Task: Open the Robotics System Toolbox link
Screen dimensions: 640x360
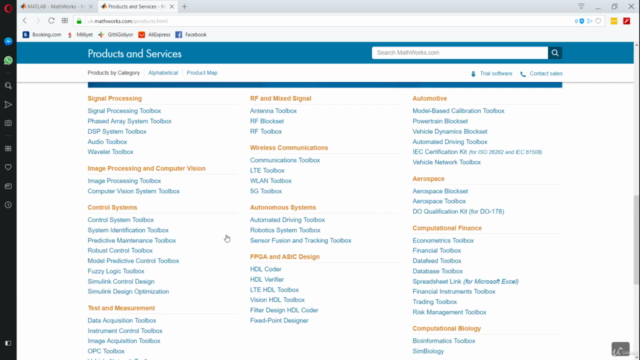Action: [x=285, y=230]
